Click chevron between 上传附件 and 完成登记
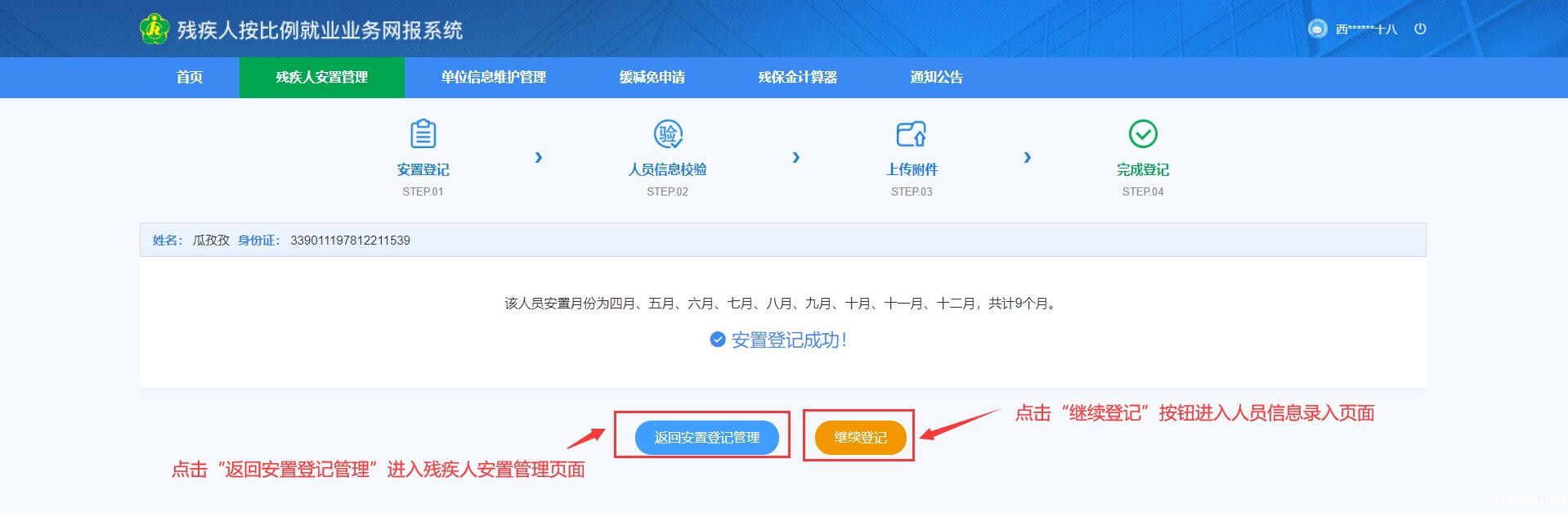The width and height of the screenshot is (1568, 513). [1028, 157]
